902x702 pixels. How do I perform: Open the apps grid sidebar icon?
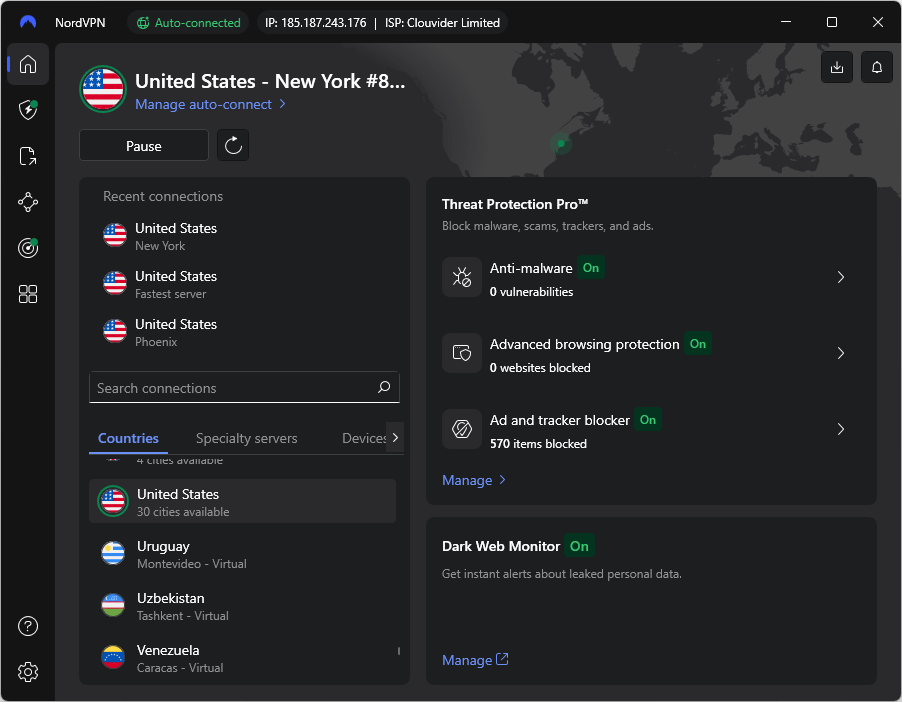27,294
